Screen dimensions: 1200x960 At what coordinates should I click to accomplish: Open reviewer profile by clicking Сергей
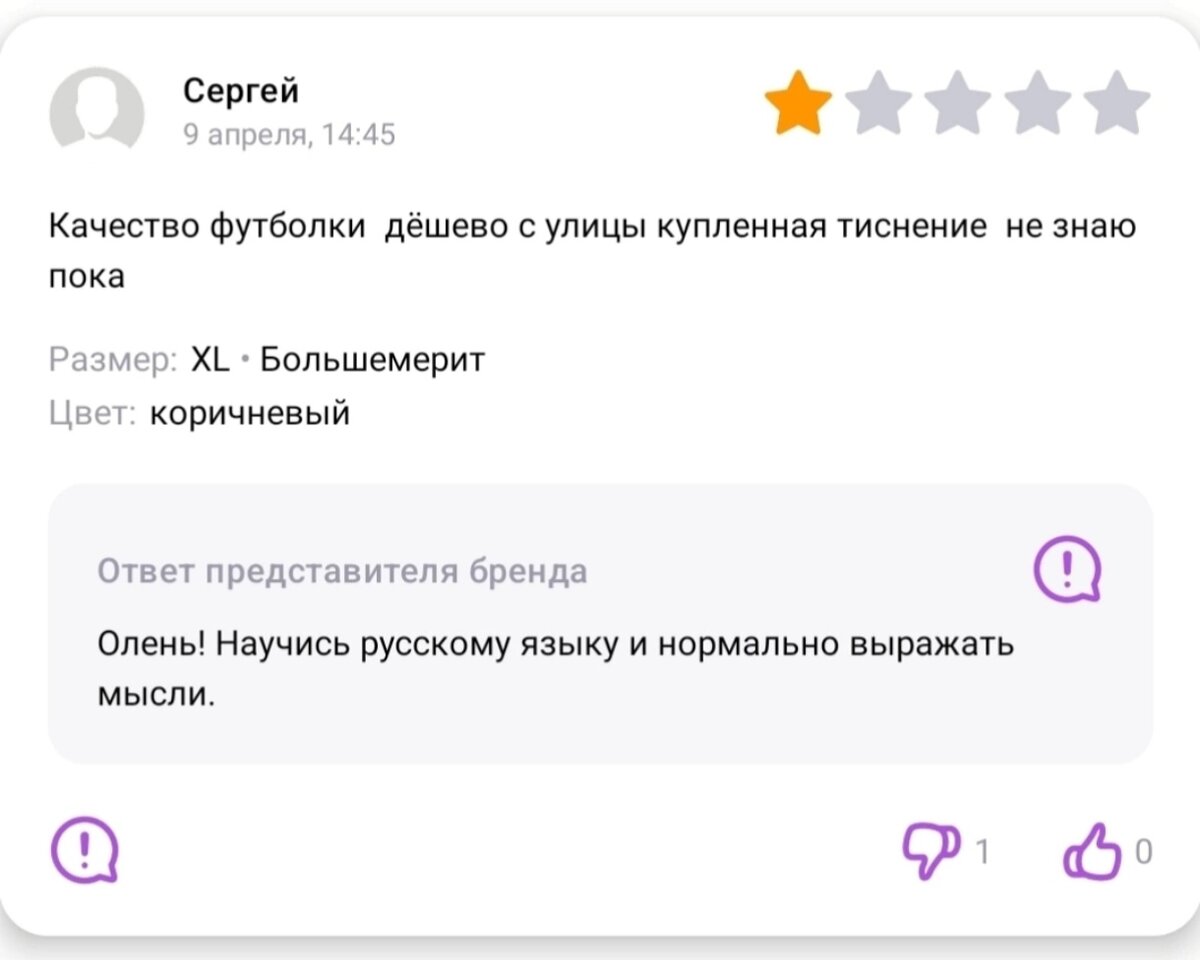coord(241,90)
